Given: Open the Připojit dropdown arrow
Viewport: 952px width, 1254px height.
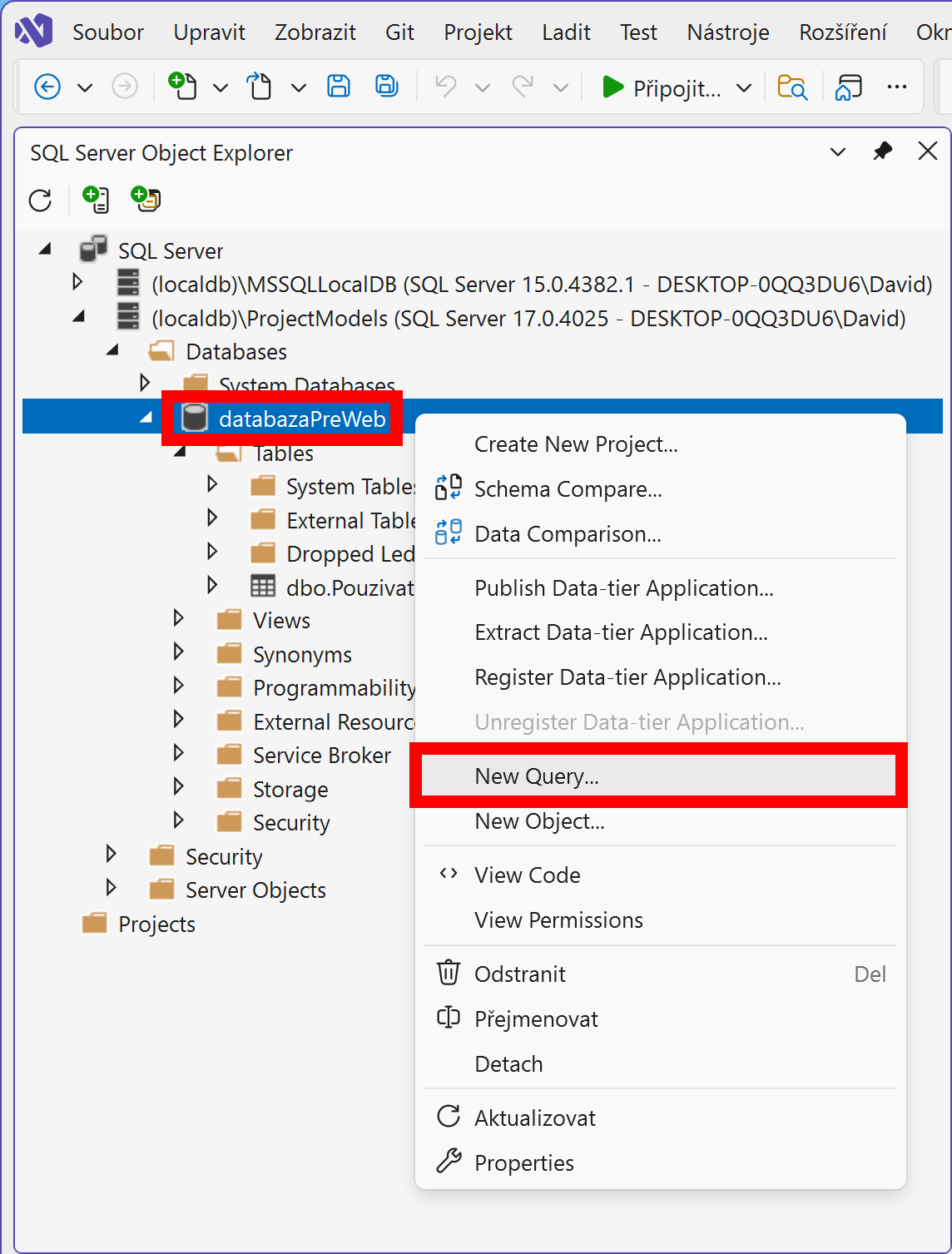Looking at the screenshot, I should click(x=744, y=87).
